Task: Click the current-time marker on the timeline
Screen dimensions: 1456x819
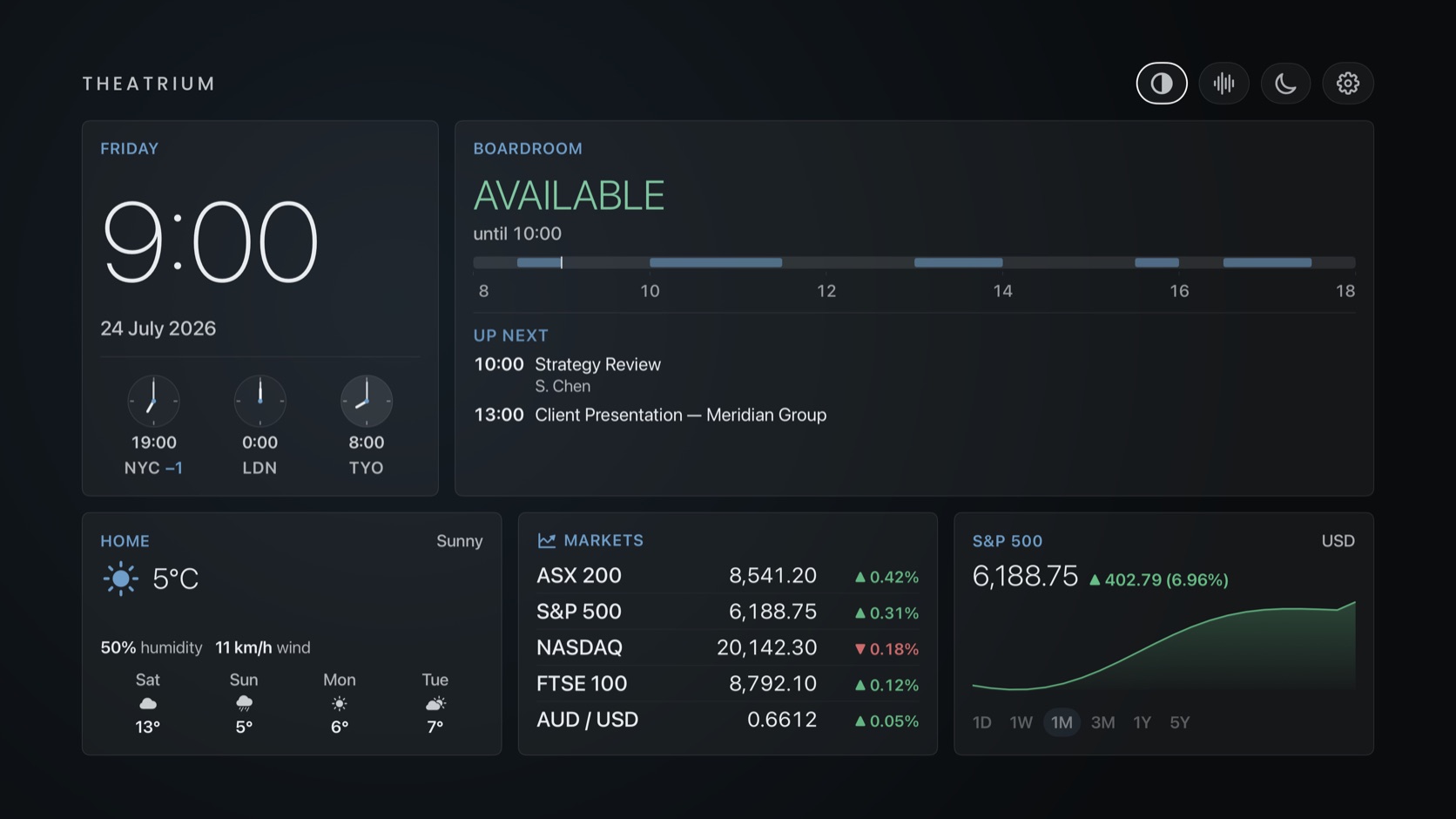Action: 562,262
